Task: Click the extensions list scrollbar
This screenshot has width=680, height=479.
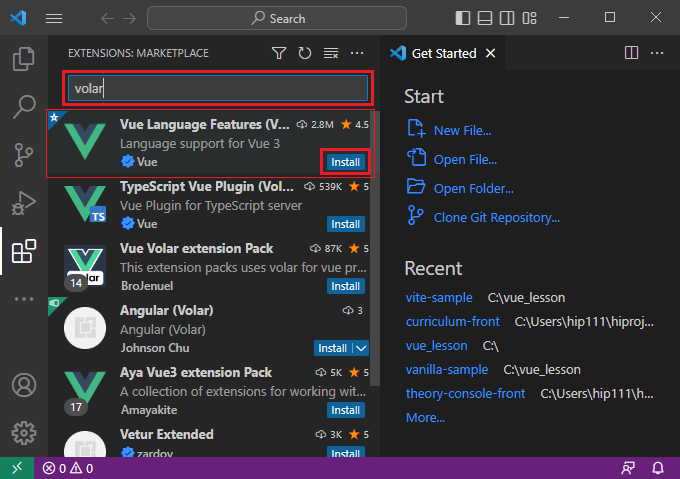Action: [x=377, y=248]
